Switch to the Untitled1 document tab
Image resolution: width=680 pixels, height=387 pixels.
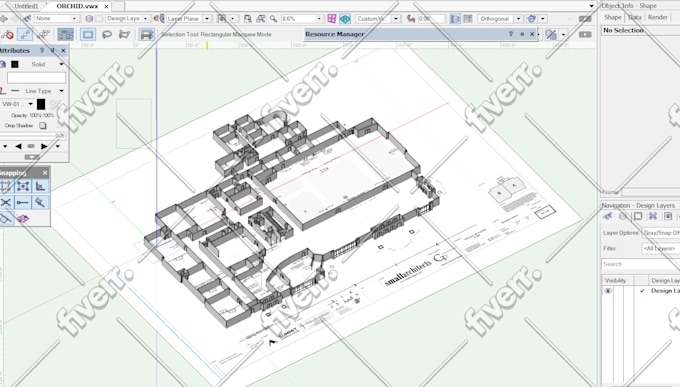point(26,6)
